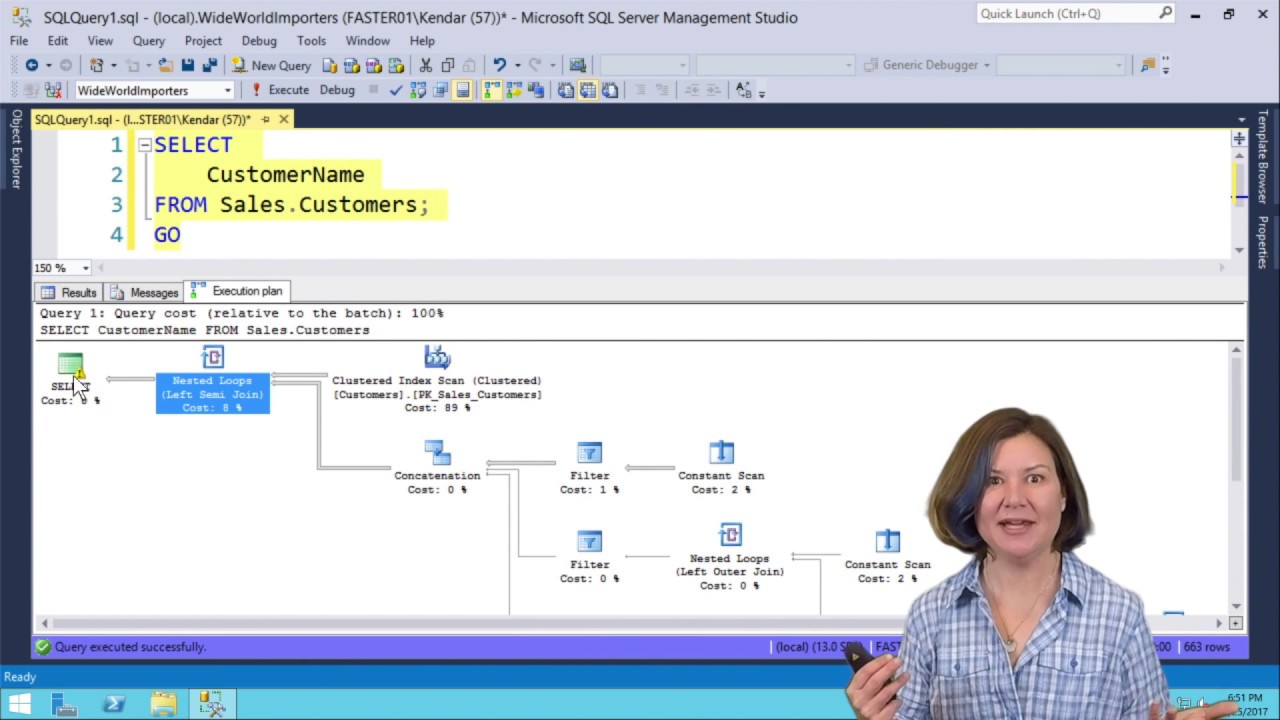Click the Change Connection icon

point(53,90)
